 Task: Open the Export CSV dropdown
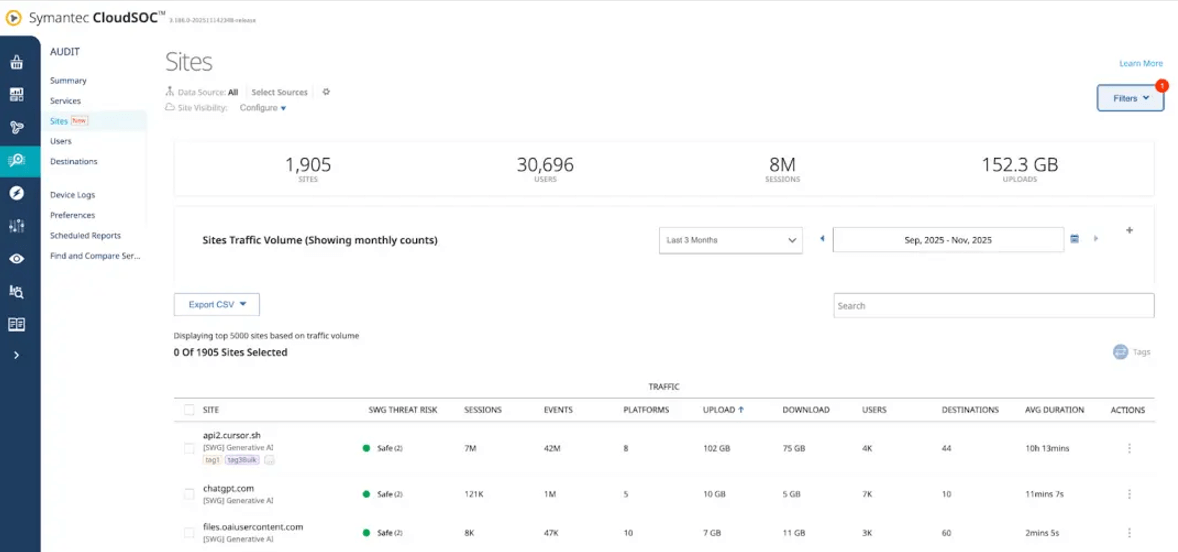[216, 305]
